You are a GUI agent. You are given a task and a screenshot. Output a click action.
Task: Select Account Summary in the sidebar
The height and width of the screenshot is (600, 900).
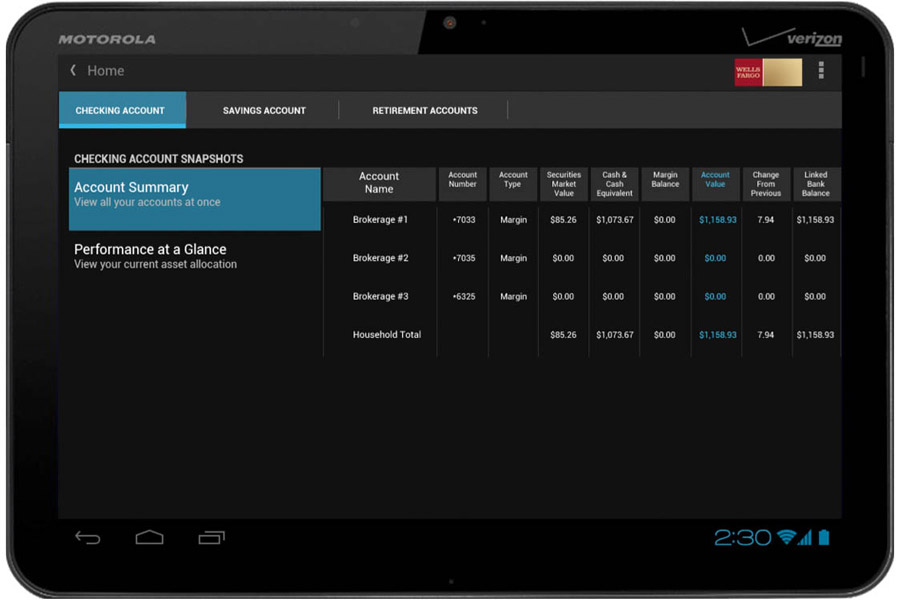194,194
